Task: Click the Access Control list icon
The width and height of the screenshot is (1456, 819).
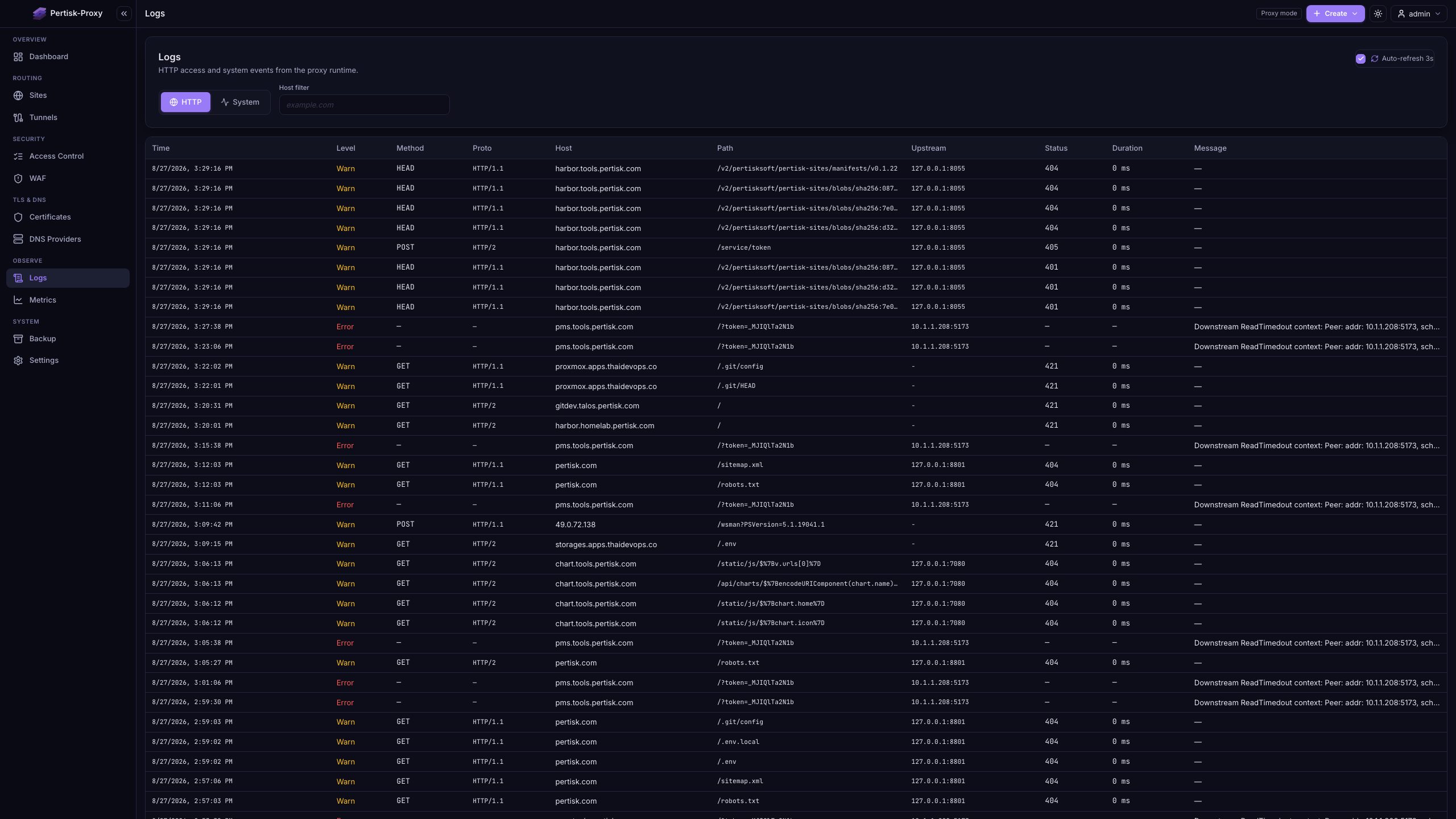Action: click(x=18, y=156)
